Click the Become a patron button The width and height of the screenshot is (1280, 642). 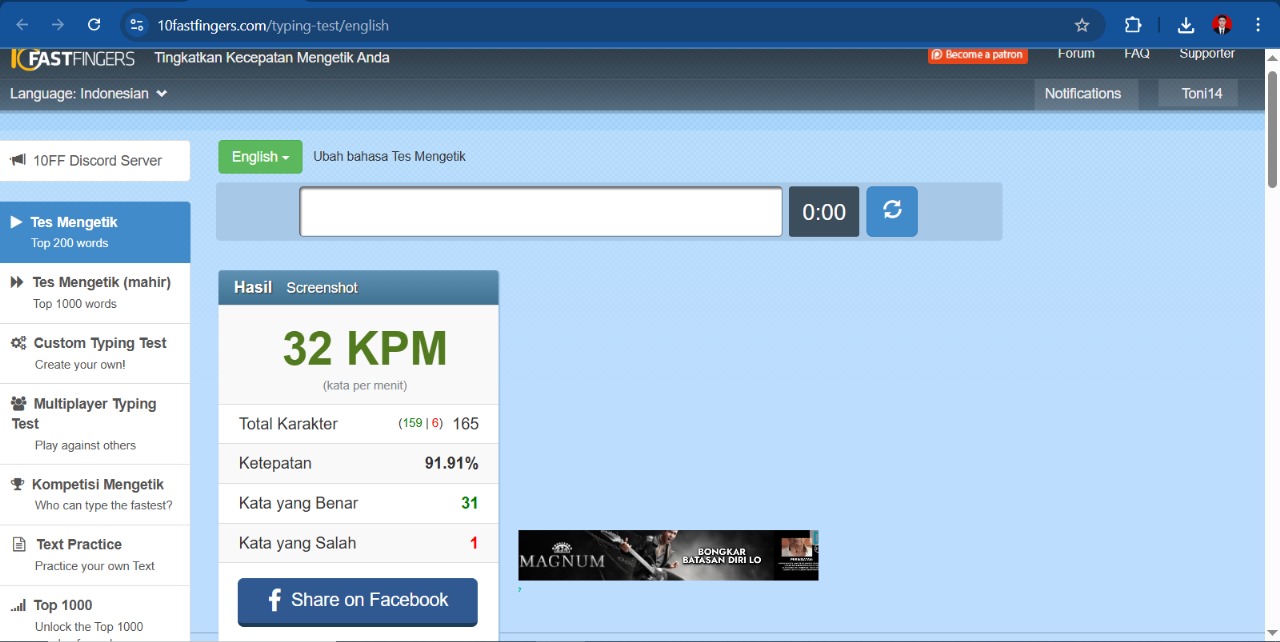(977, 55)
